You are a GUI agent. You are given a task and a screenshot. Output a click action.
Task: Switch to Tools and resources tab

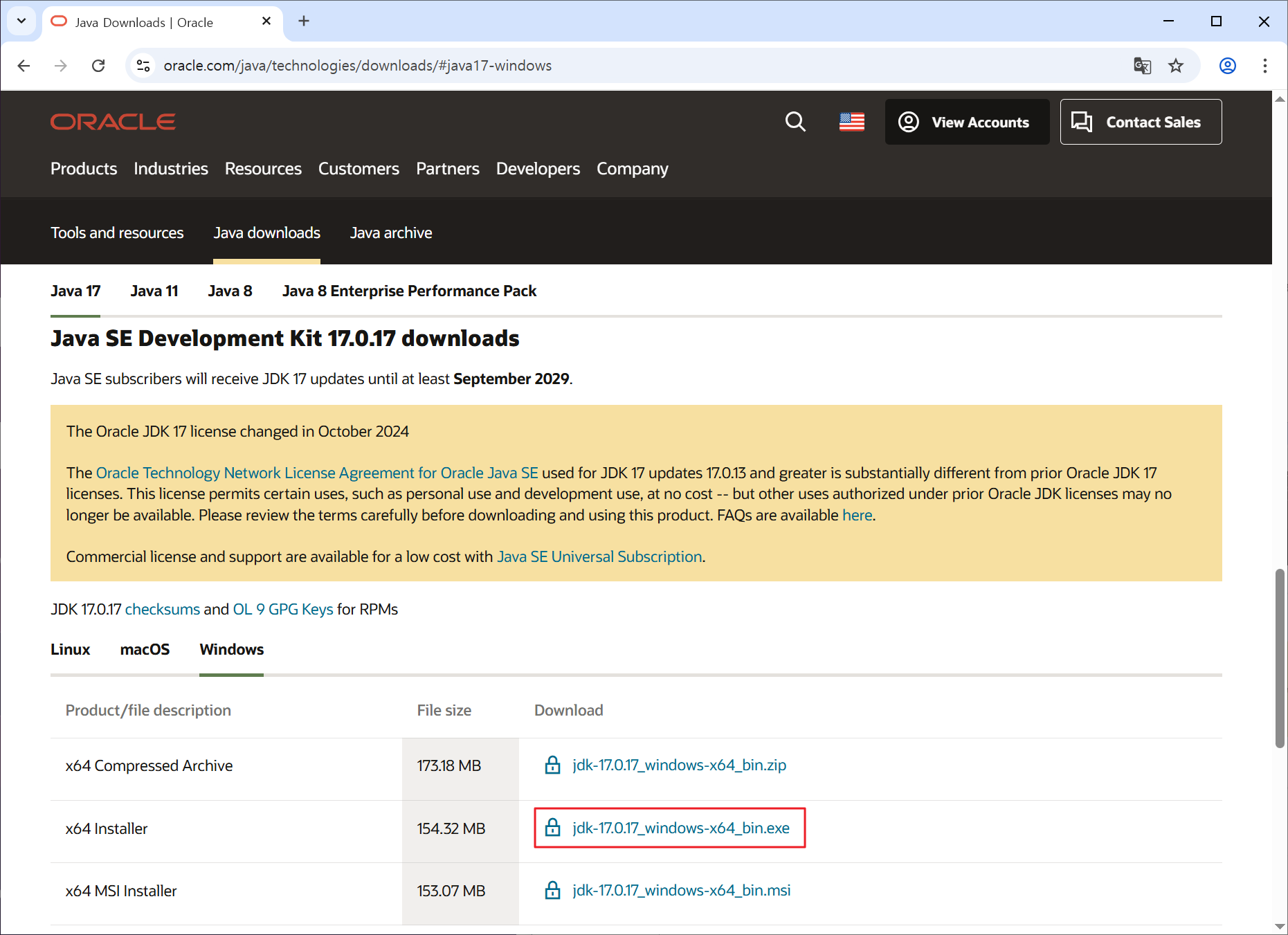[117, 233]
